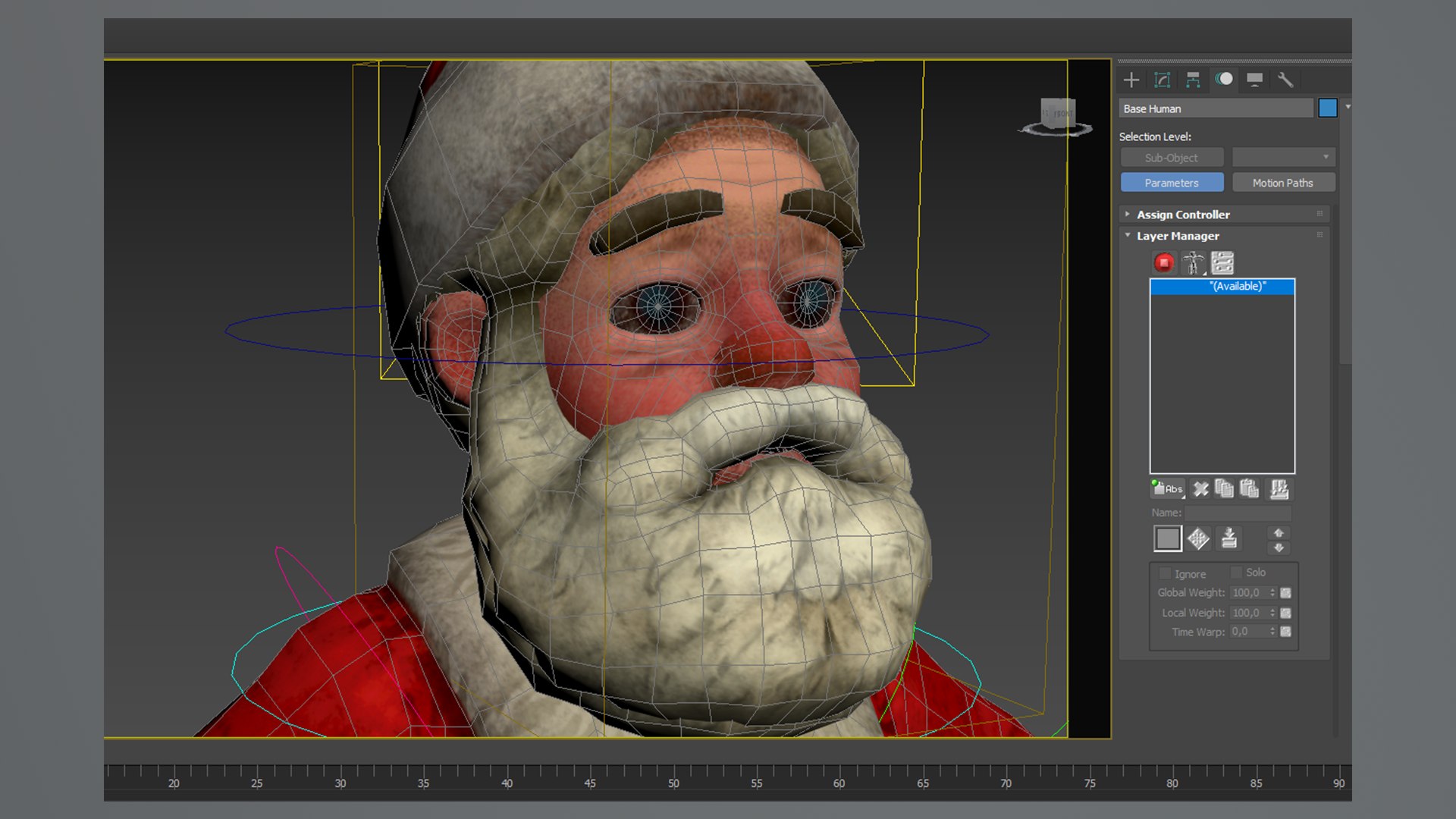This screenshot has height=819, width=1456.
Task: Click the rig figure icon in Layer Manager
Action: click(x=1193, y=263)
